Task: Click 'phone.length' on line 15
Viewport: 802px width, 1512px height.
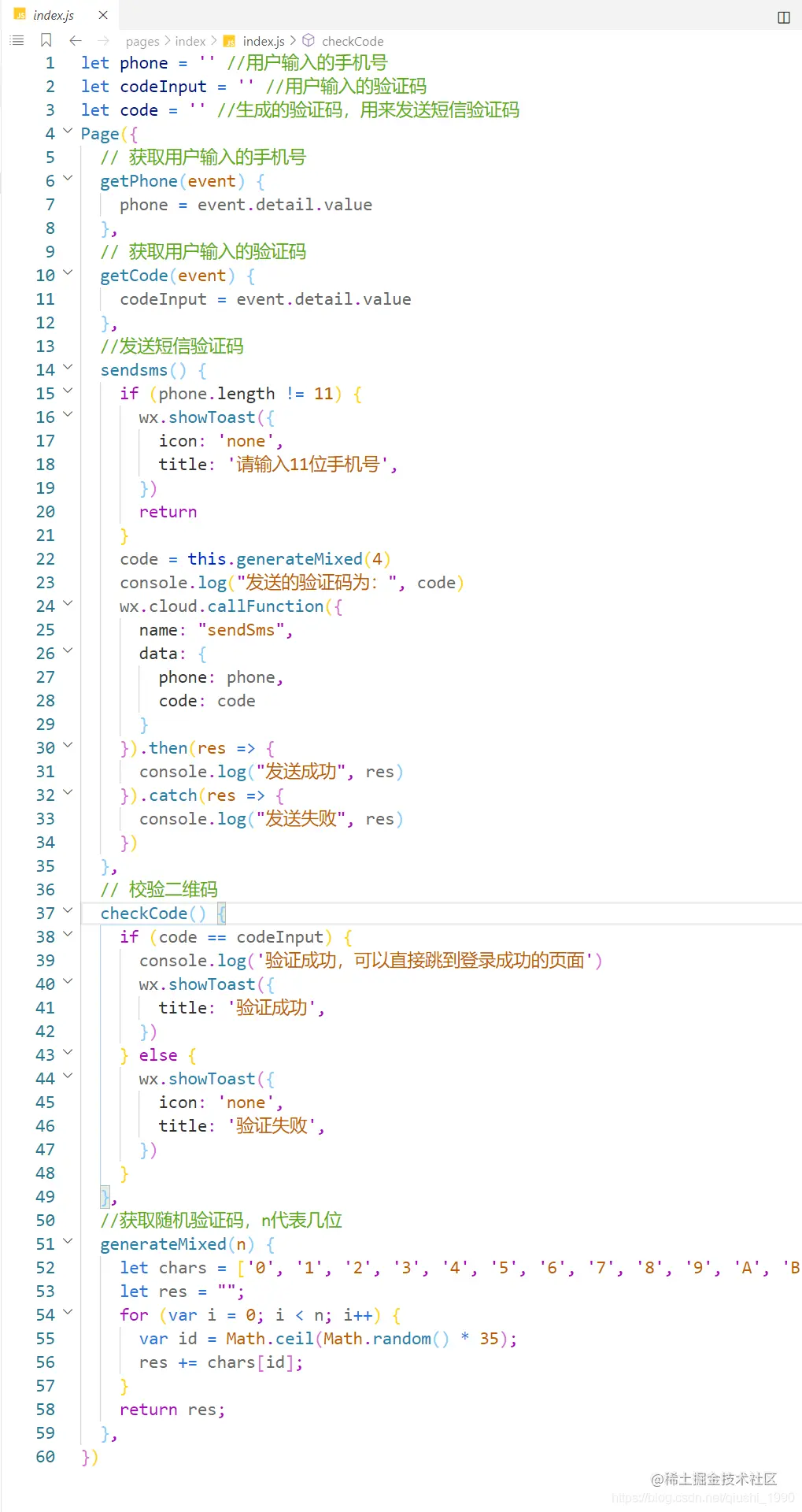Action: coord(216,394)
